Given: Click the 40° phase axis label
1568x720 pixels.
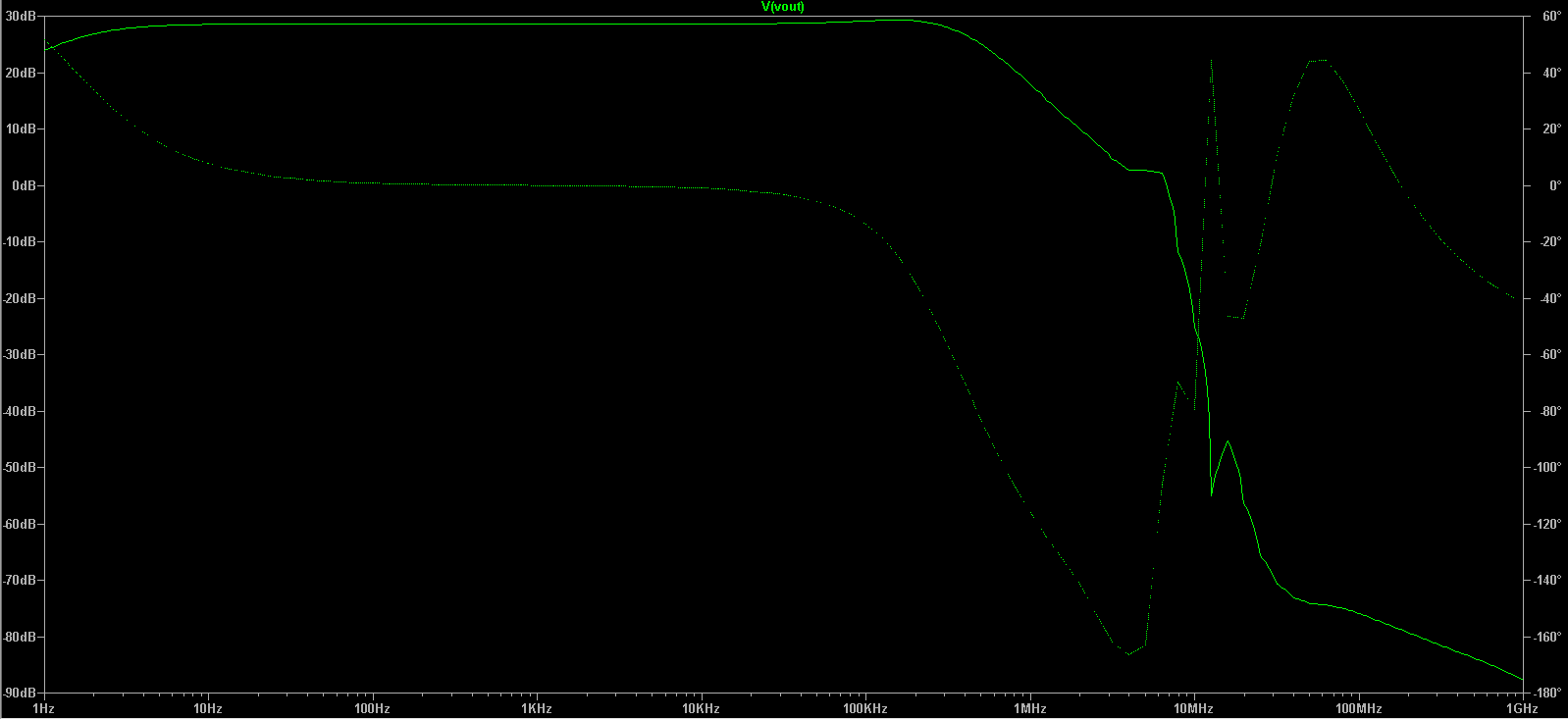Looking at the screenshot, I should [x=1551, y=73].
